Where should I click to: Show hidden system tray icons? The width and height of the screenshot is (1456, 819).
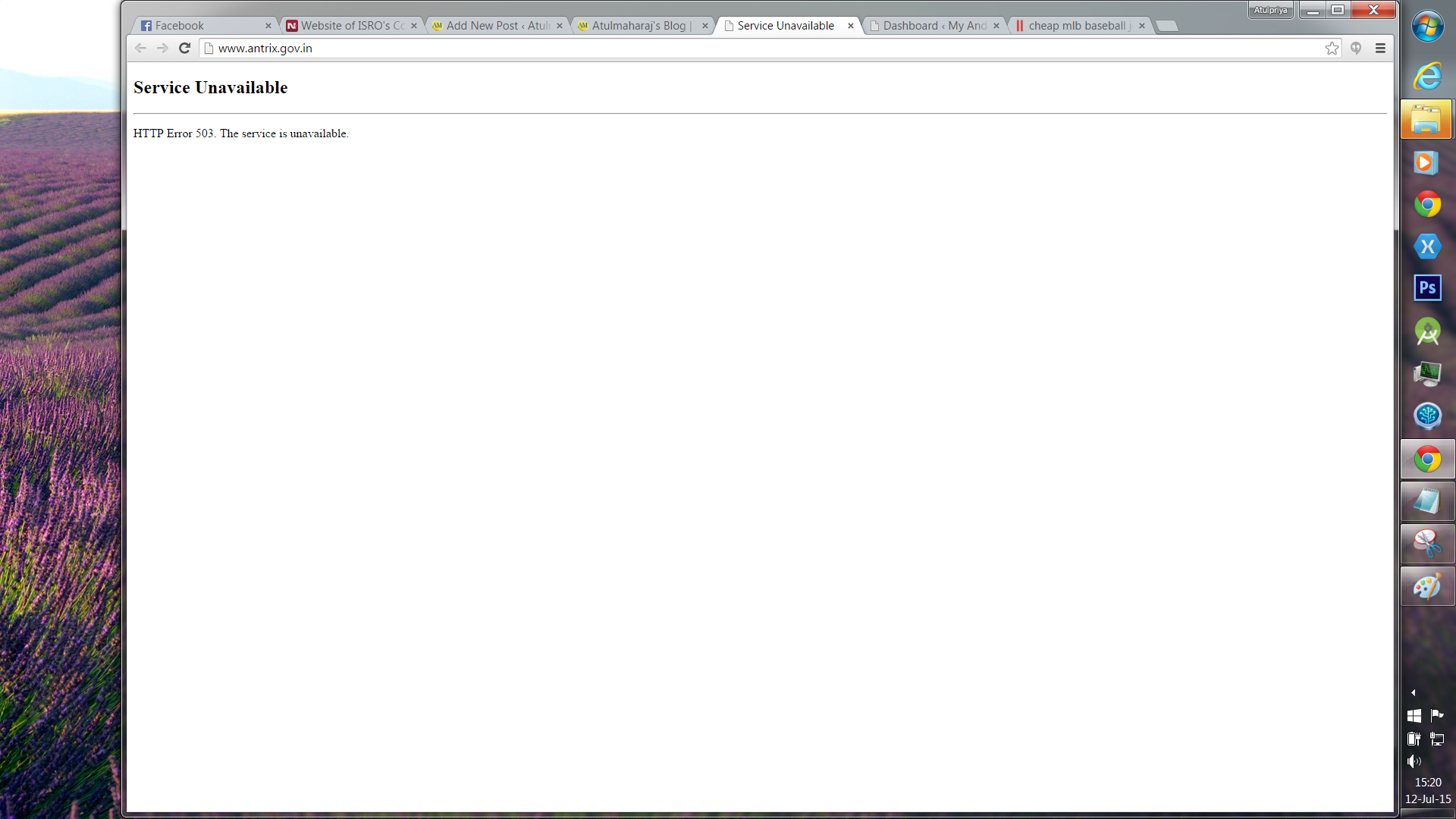pos(1414,692)
